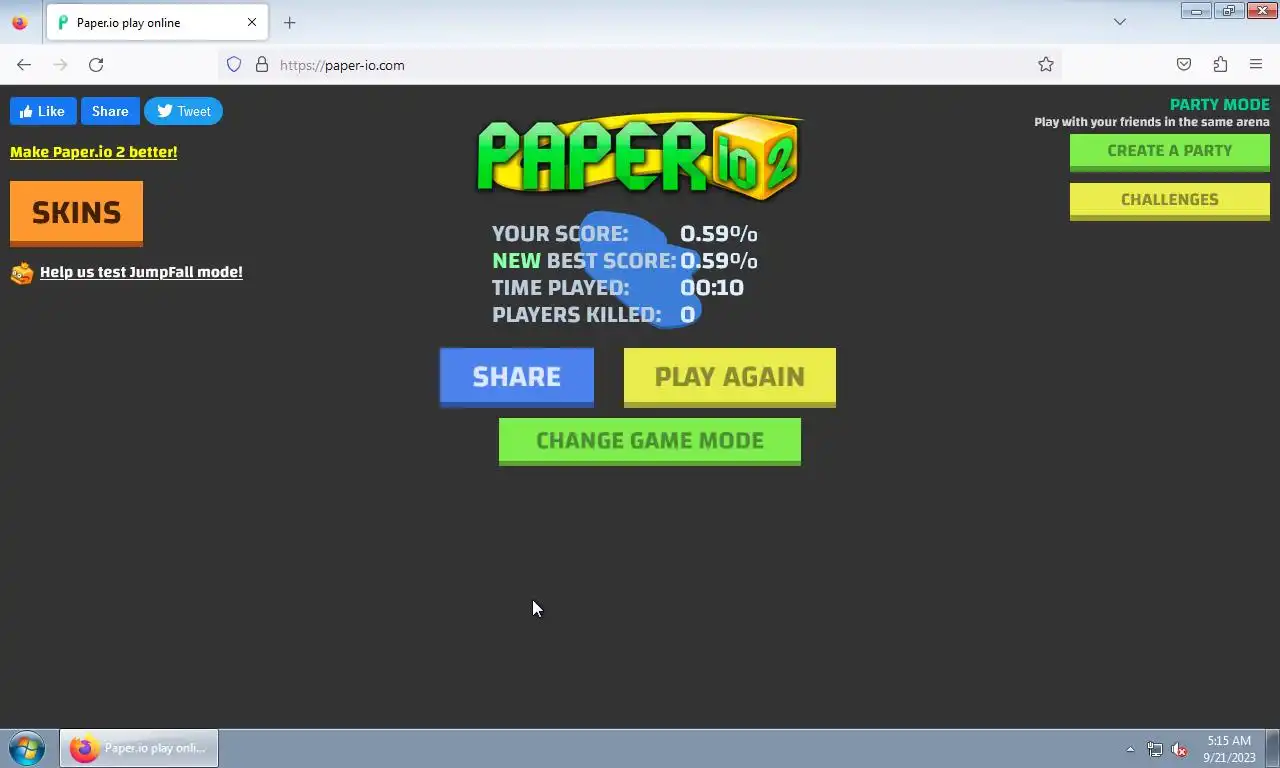Expand the list all tabs dropdown

(x=1120, y=22)
